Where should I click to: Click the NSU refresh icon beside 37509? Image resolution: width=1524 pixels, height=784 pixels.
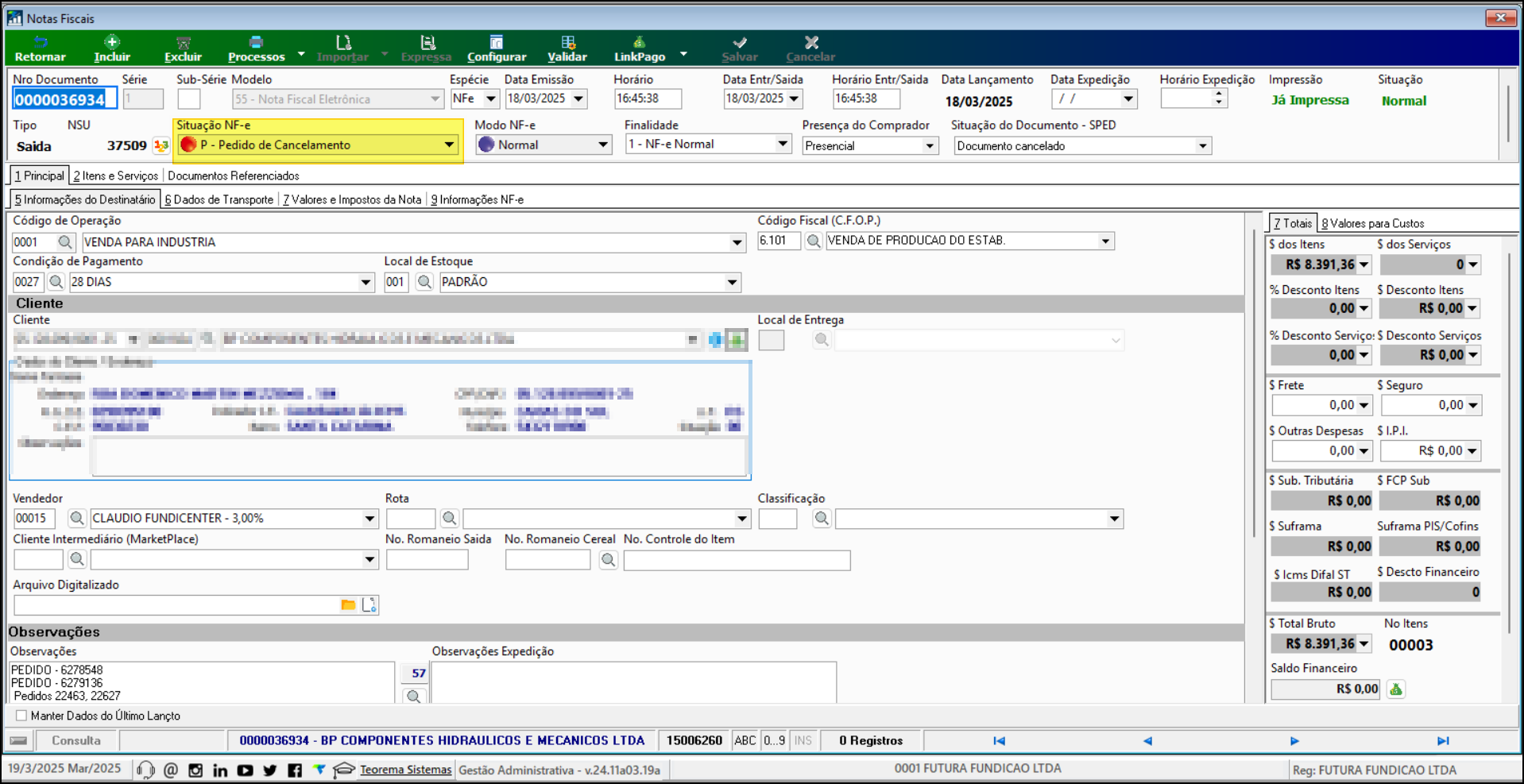(161, 145)
